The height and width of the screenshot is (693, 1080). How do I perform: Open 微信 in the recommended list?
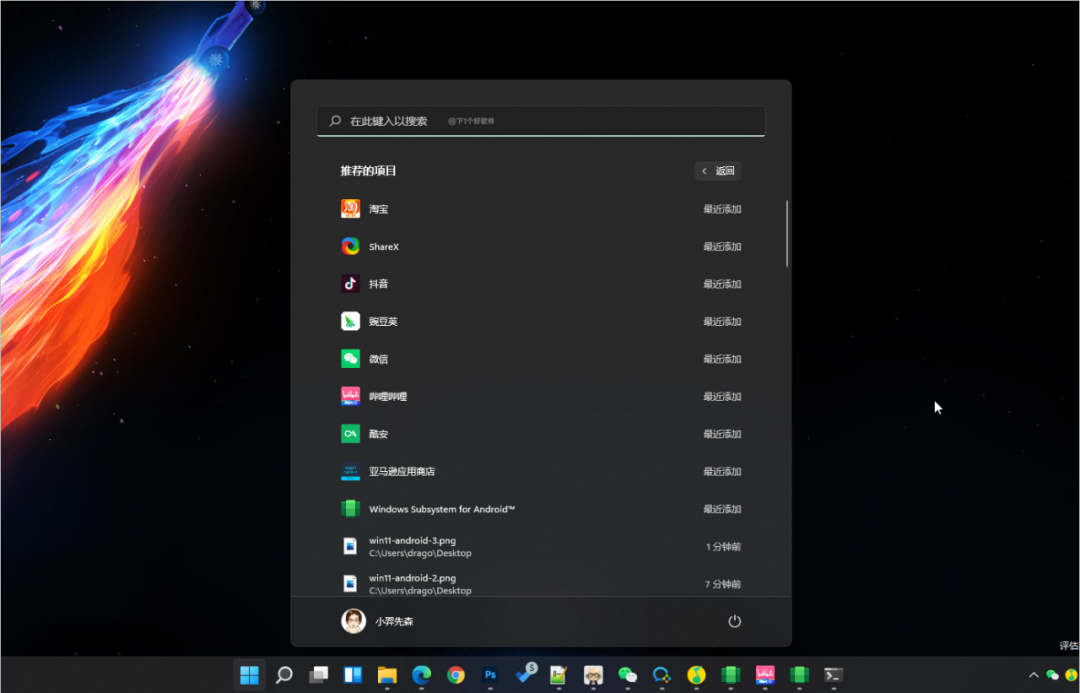point(378,359)
